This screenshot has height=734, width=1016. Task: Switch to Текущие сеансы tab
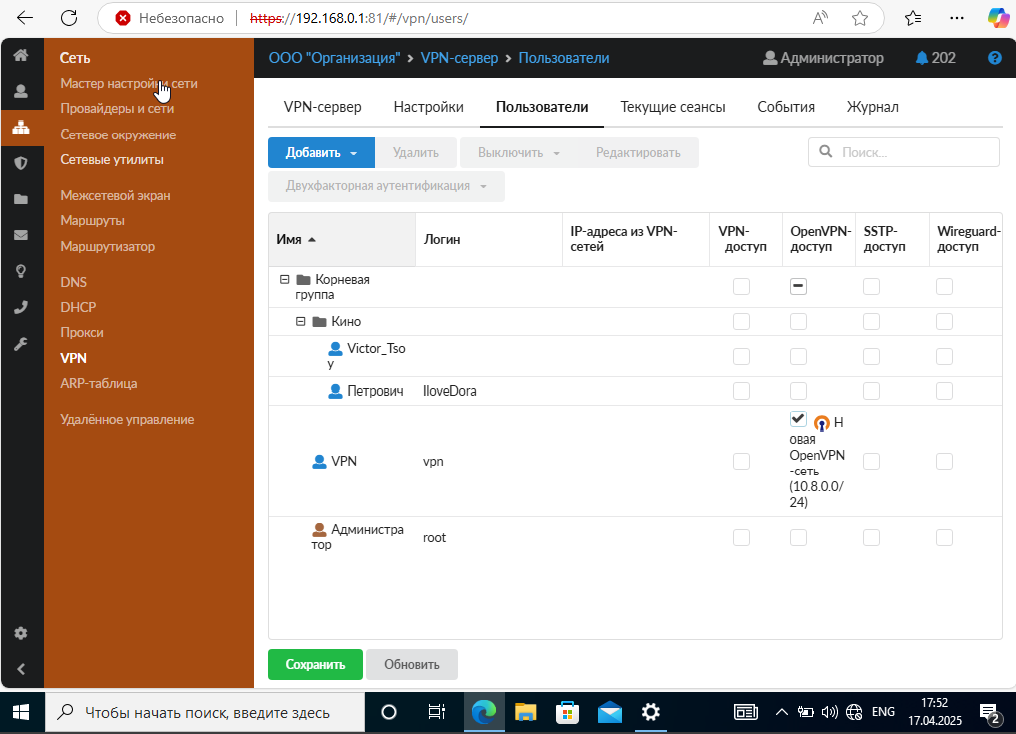point(673,107)
